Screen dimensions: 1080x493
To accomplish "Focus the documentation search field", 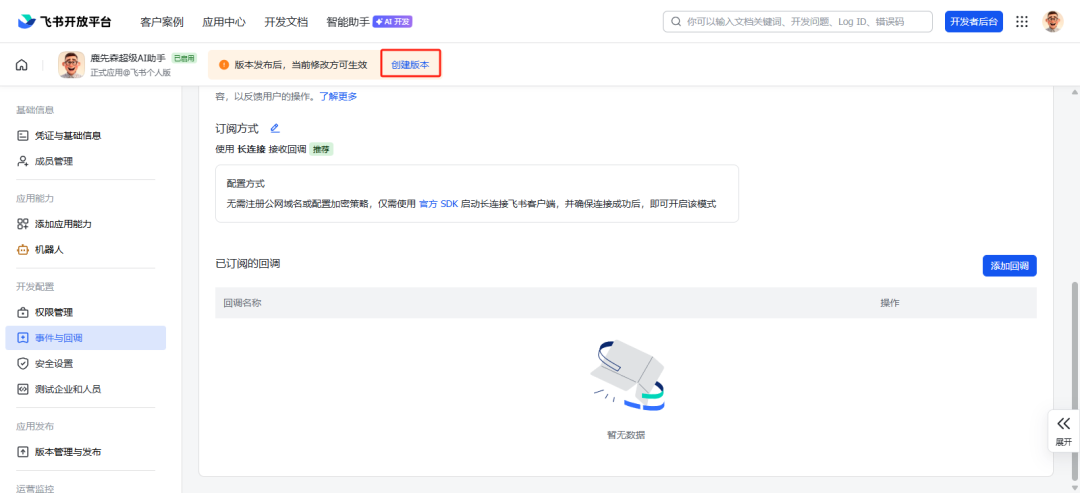I will tap(798, 21).
